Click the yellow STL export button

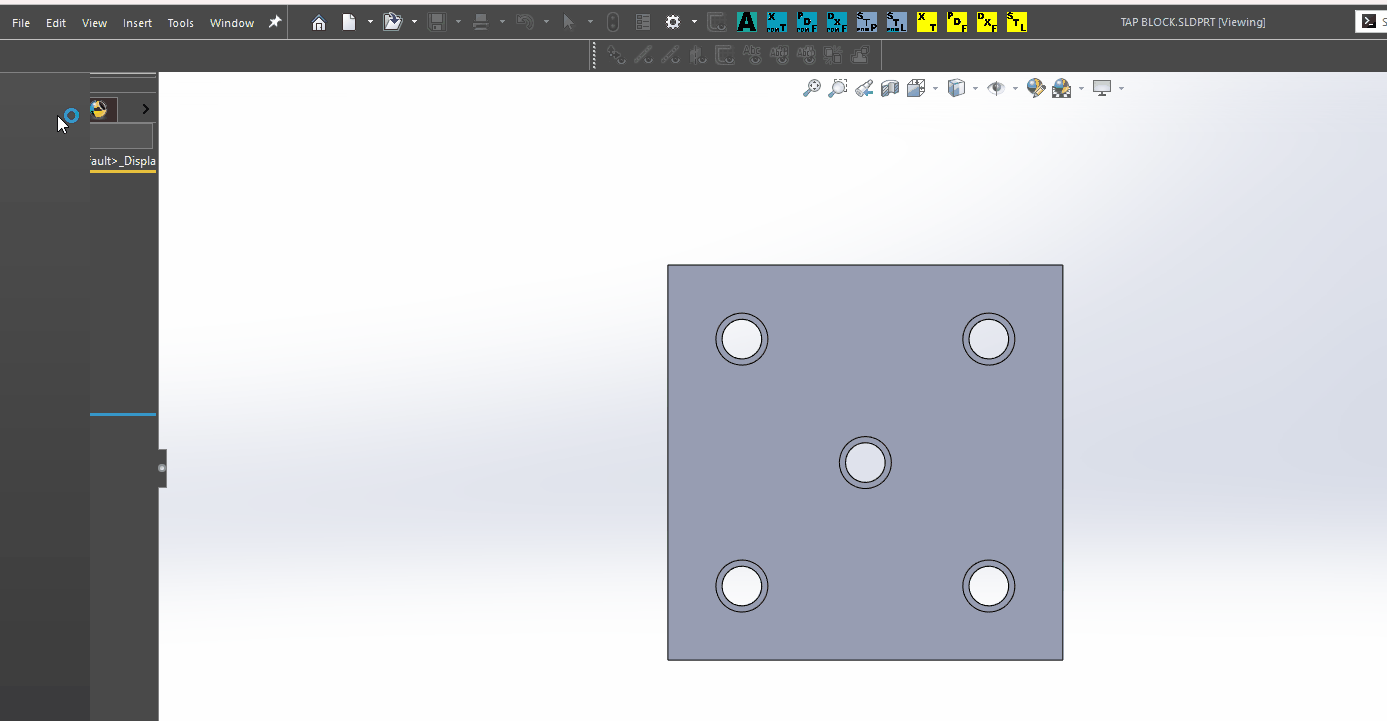[x=1017, y=22]
